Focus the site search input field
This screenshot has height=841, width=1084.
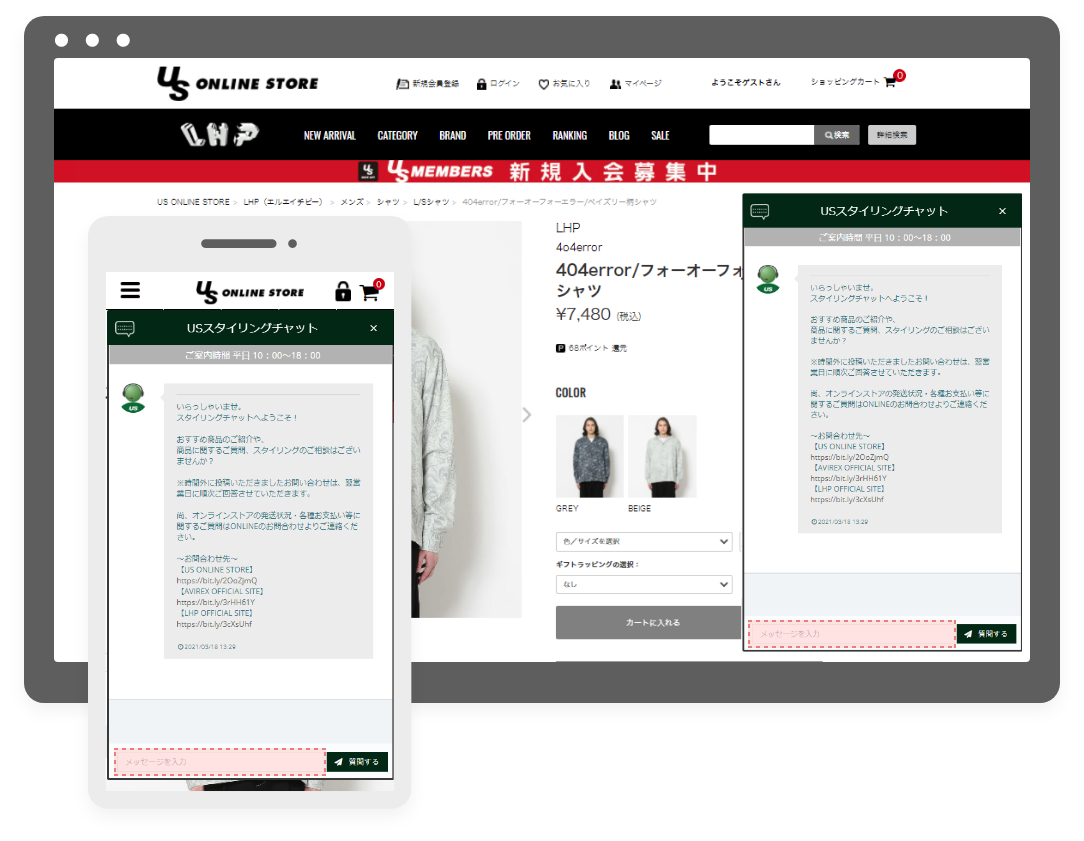coord(761,135)
